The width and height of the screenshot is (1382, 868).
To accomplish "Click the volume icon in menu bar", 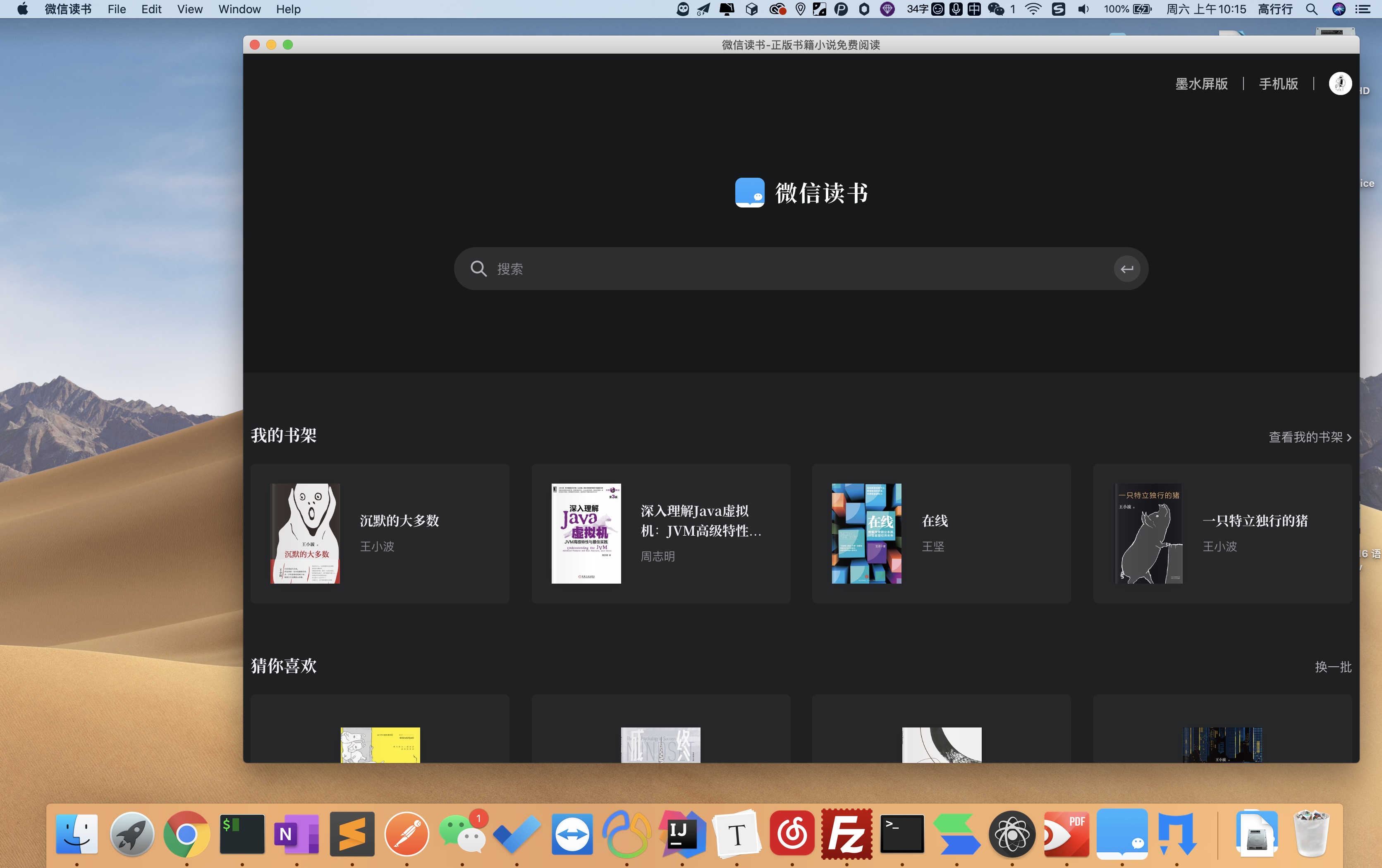I will pos(1083,9).
